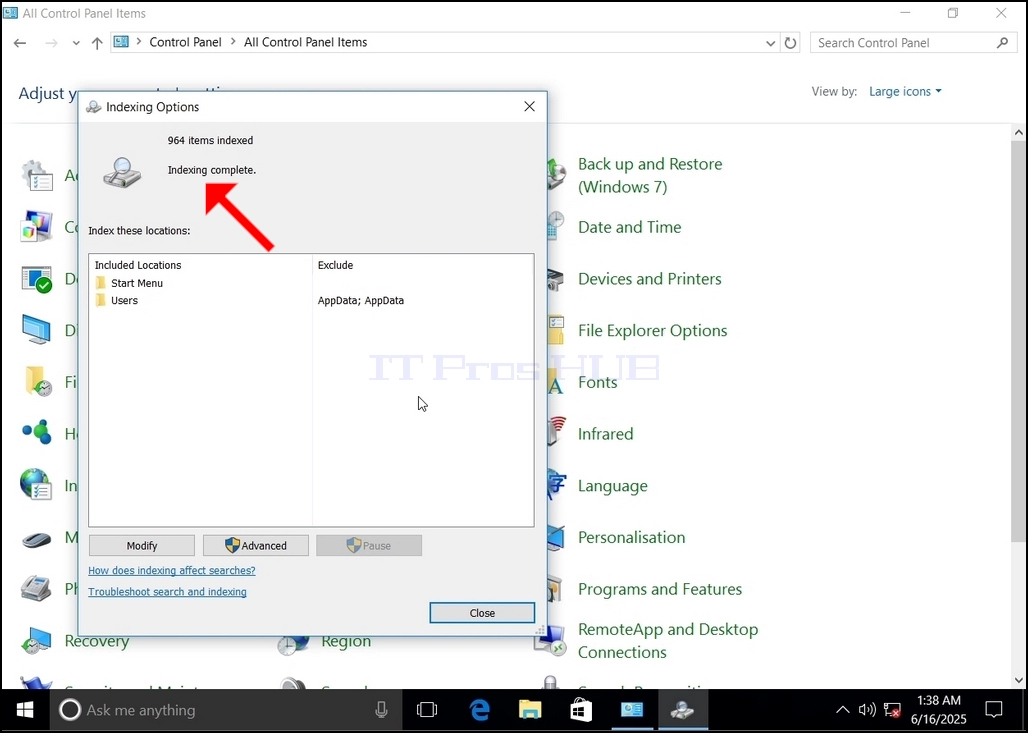Open the recent locations dropdown arrow
The width and height of the screenshot is (1028, 733).
pyautogui.click(x=76, y=43)
